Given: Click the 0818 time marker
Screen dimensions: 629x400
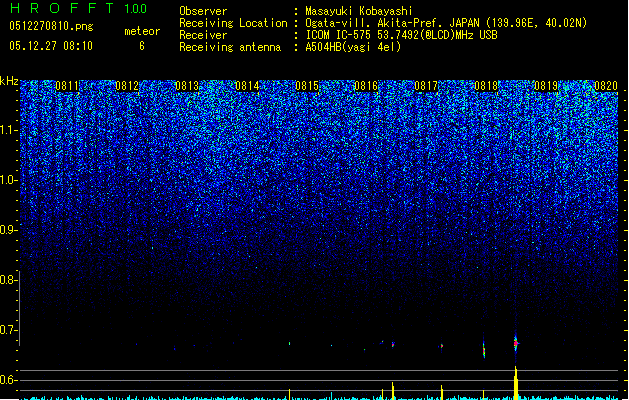Looking at the screenshot, I should coord(486,86).
